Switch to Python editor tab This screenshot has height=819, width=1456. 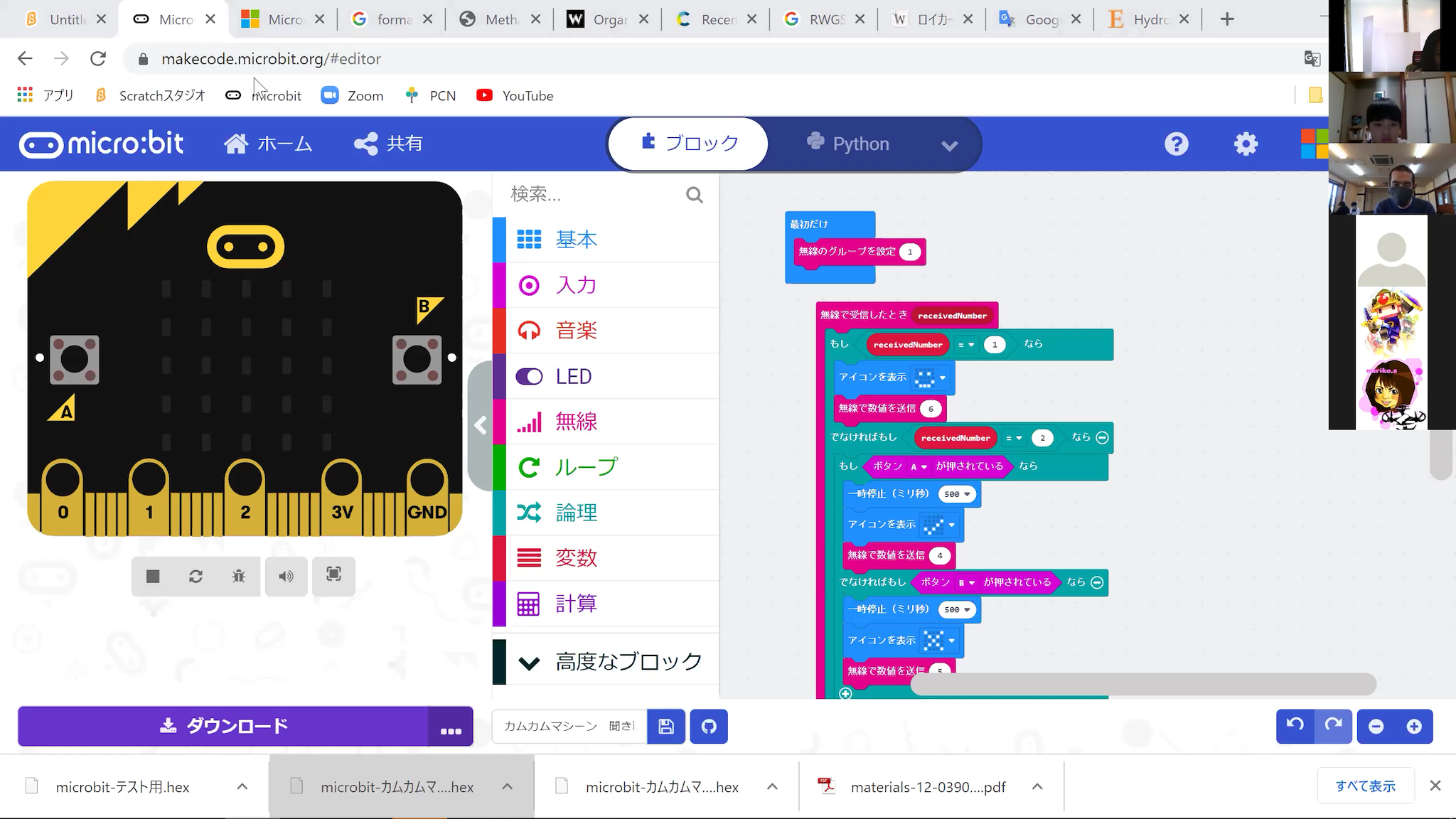858,143
